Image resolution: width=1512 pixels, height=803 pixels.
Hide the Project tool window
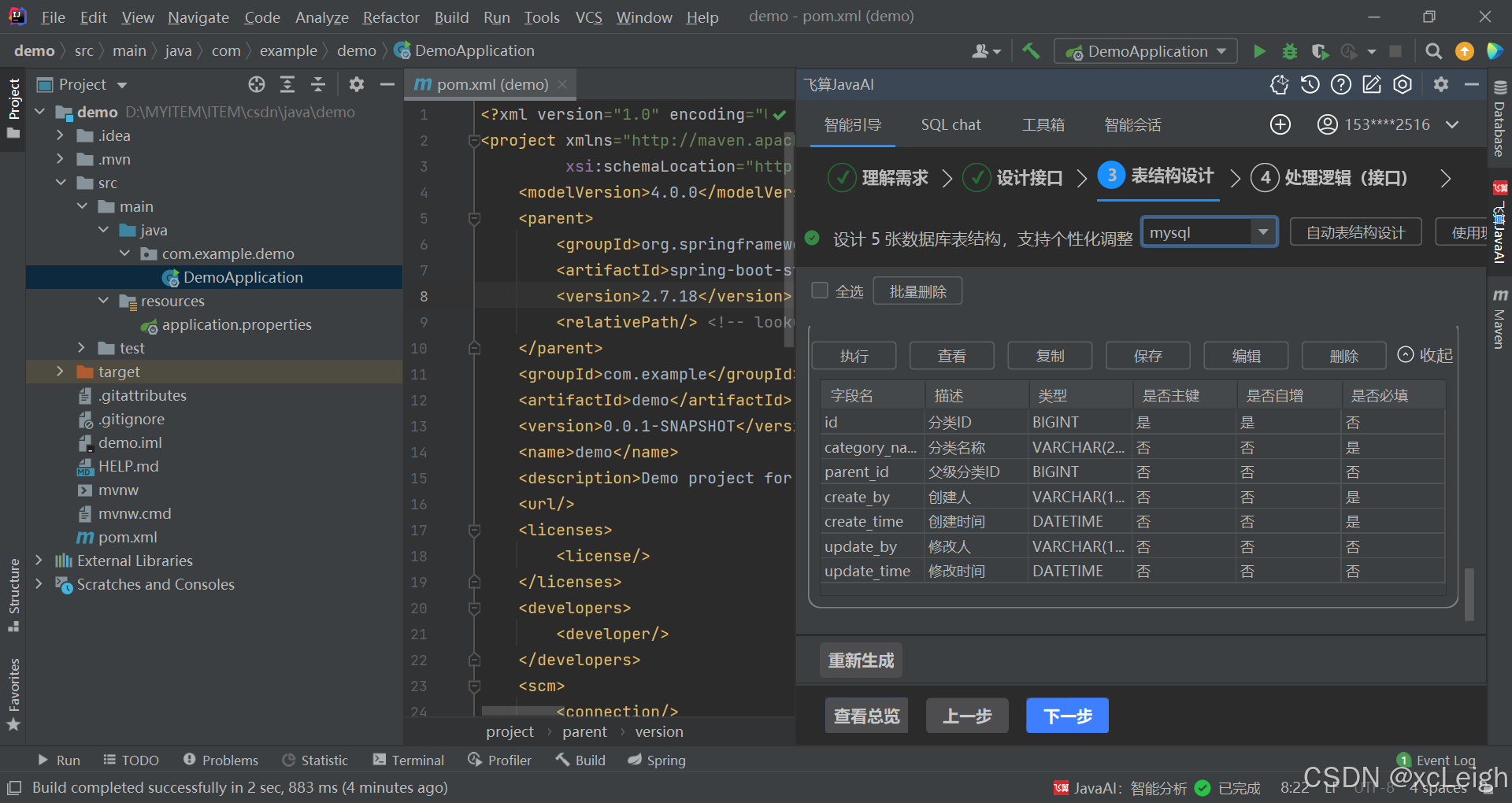coord(387,84)
